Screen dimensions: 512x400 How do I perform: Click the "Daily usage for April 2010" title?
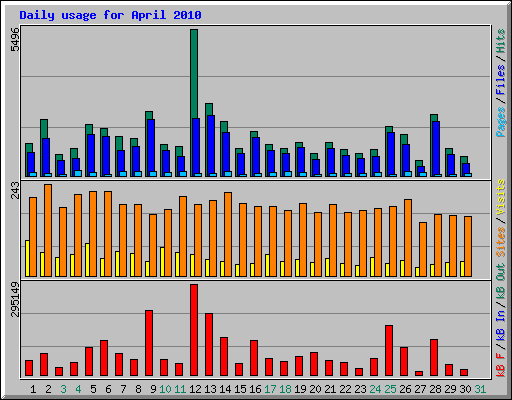click(x=110, y=15)
